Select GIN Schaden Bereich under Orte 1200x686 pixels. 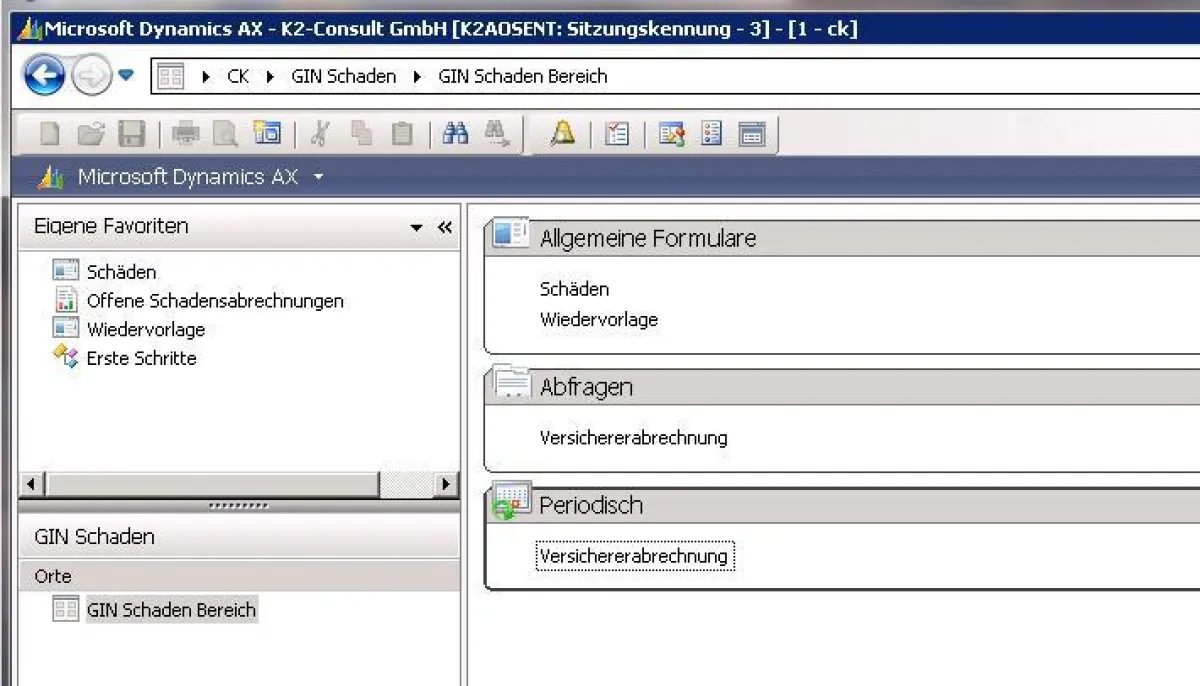click(171, 610)
